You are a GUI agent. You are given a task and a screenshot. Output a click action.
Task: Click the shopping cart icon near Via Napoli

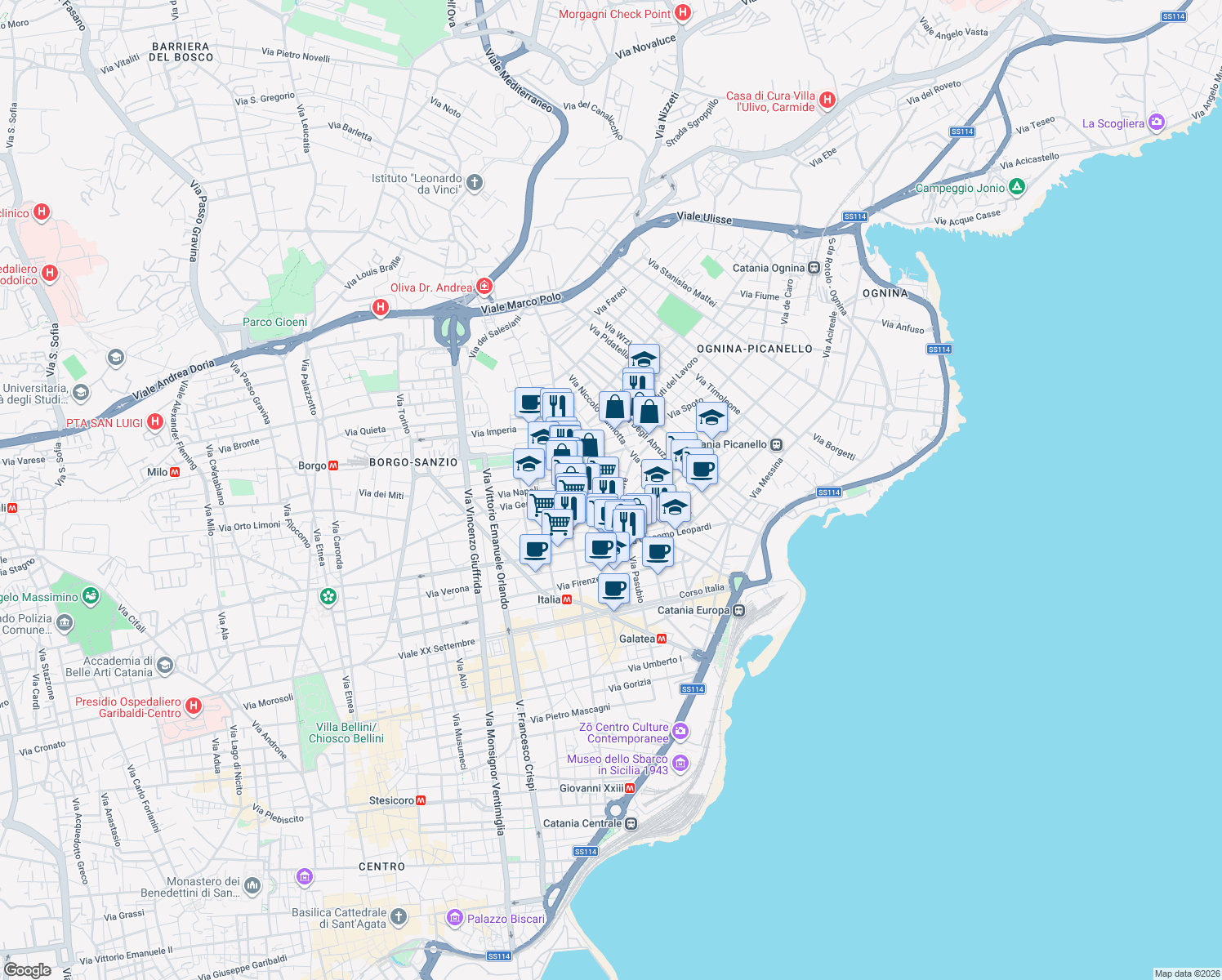(541, 504)
